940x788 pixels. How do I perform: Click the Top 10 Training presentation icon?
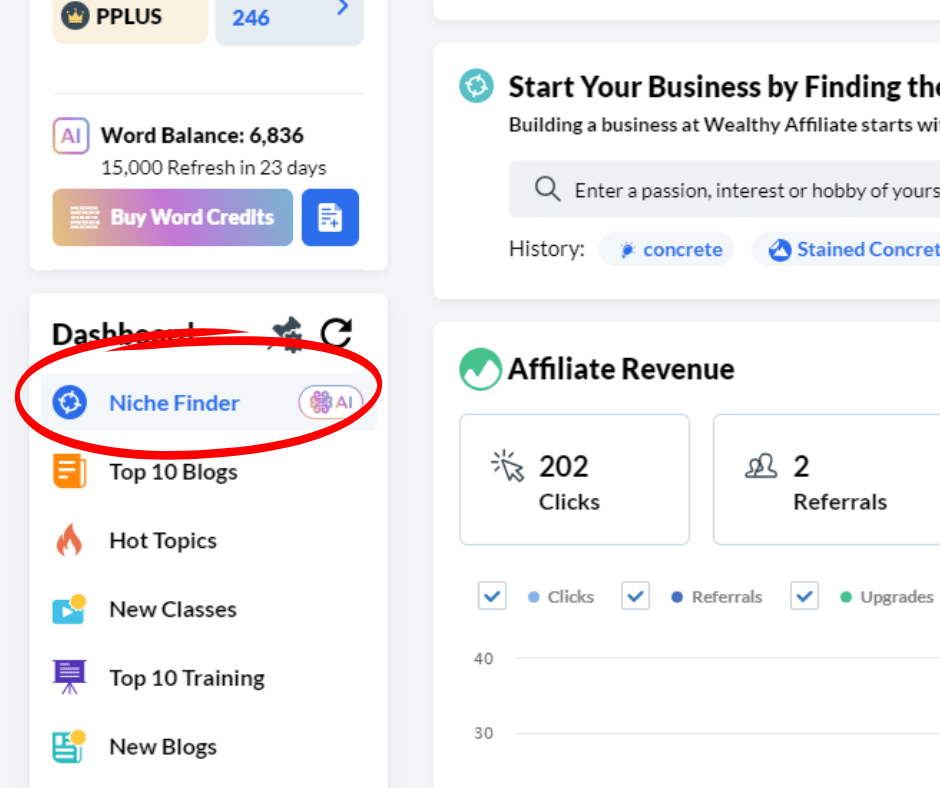click(70, 677)
